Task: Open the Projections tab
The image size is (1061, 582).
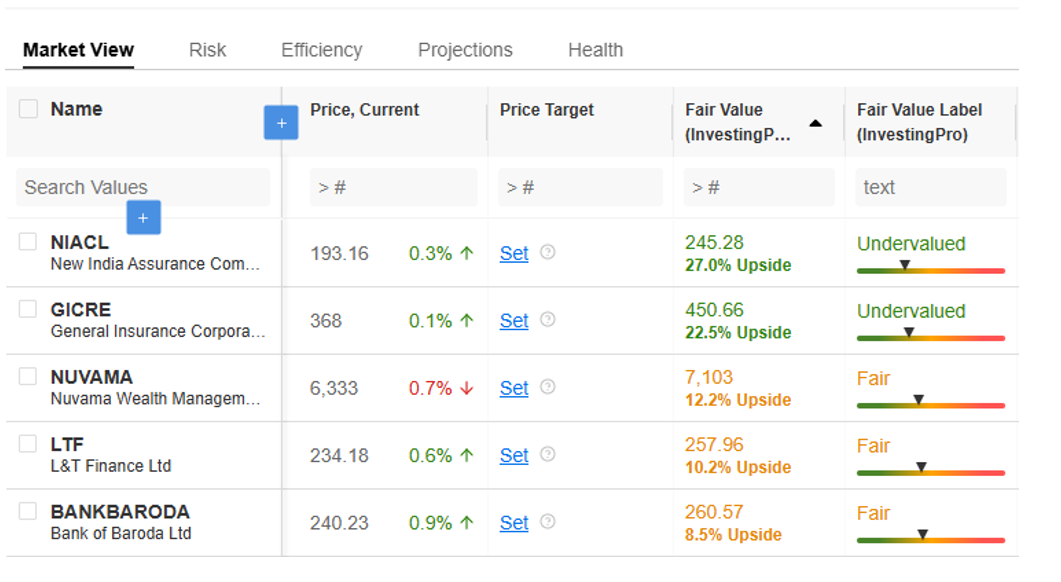Action: [x=465, y=50]
